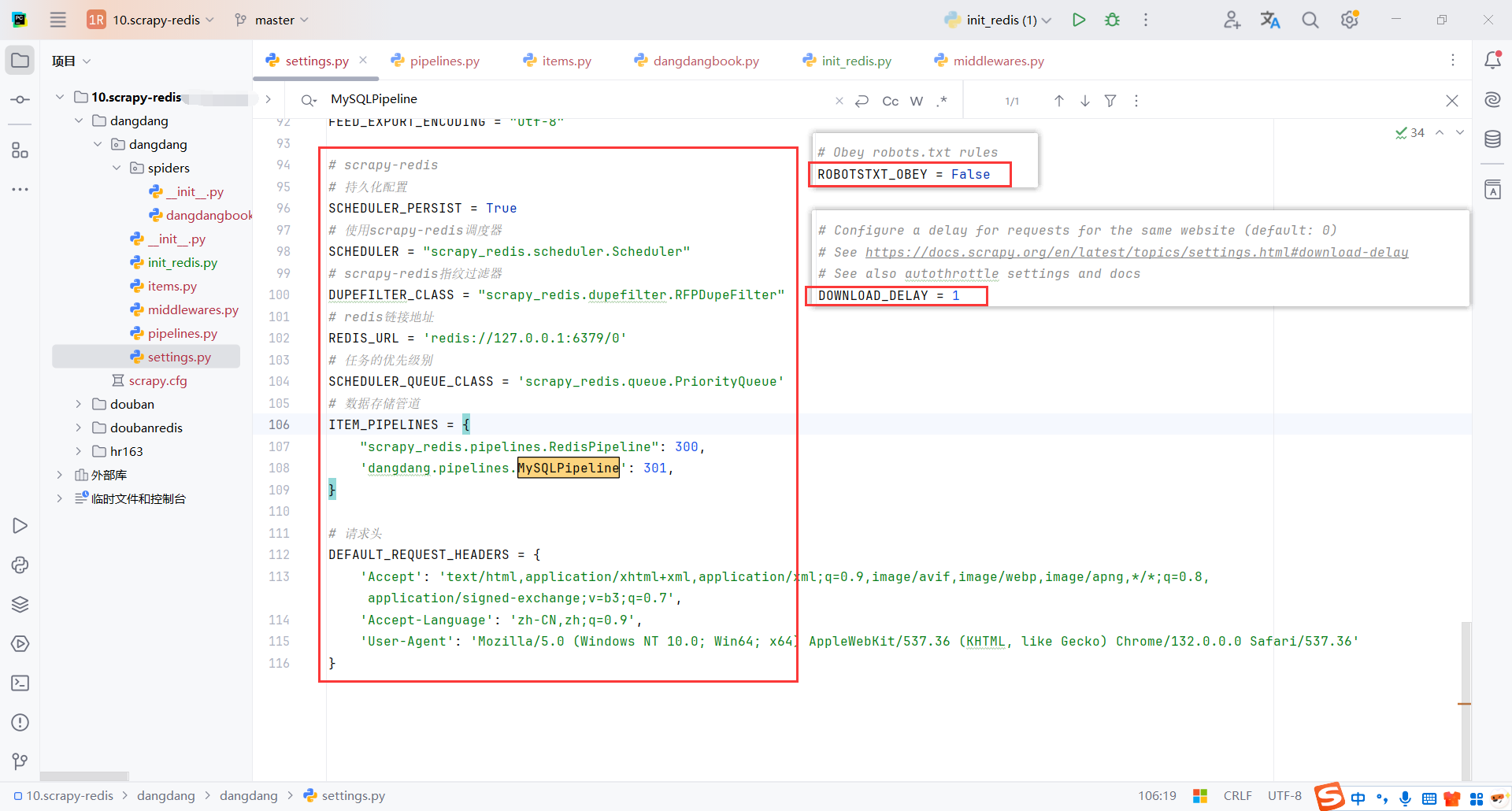
Task: Open the Git tool window
Action: coord(20,761)
